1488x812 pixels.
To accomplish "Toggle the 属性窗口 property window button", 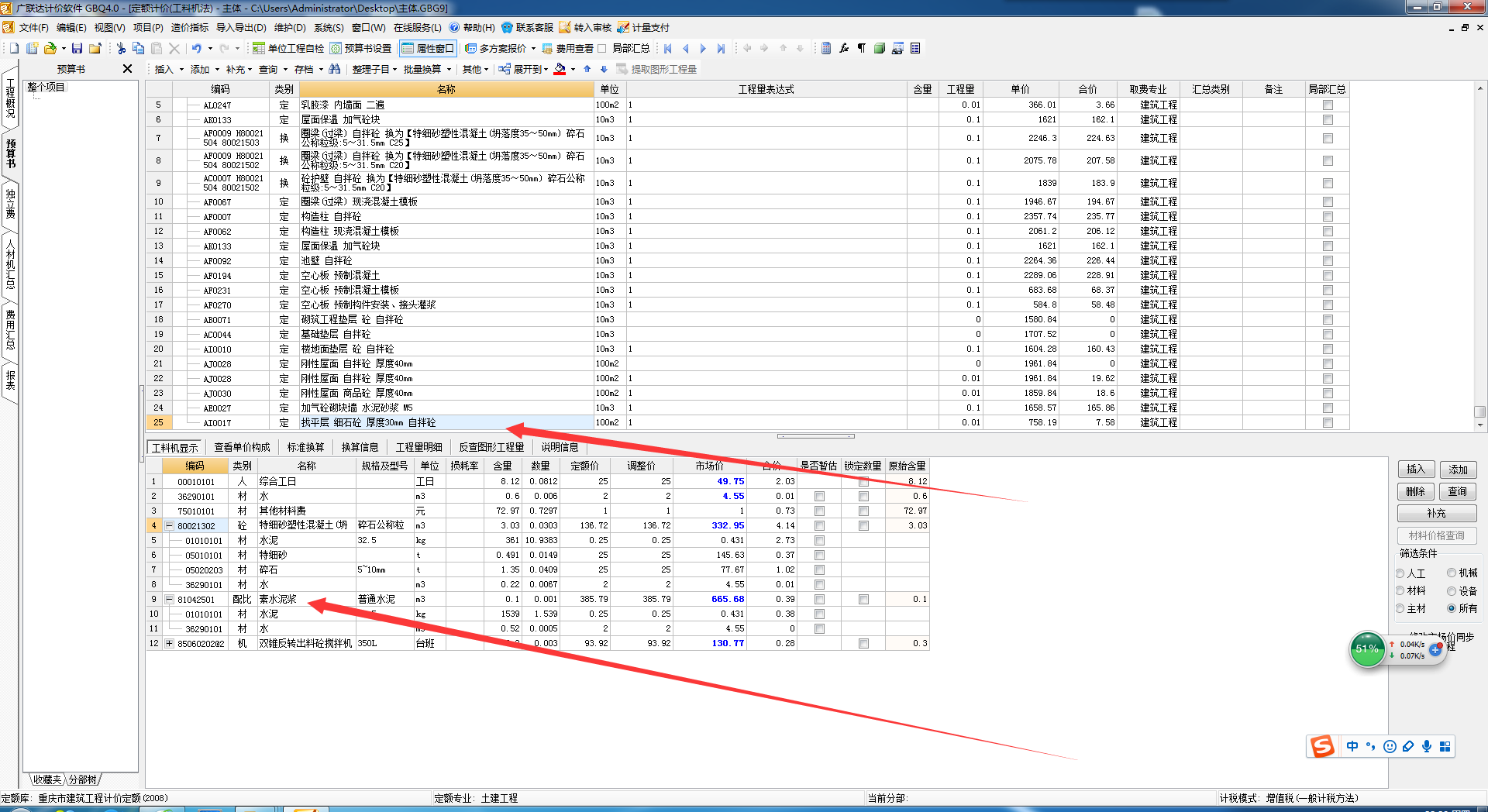I will [428, 48].
